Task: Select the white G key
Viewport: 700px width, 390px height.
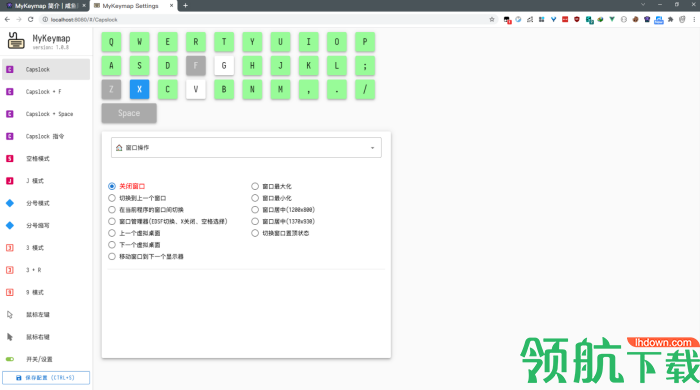Action: [x=224, y=66]
